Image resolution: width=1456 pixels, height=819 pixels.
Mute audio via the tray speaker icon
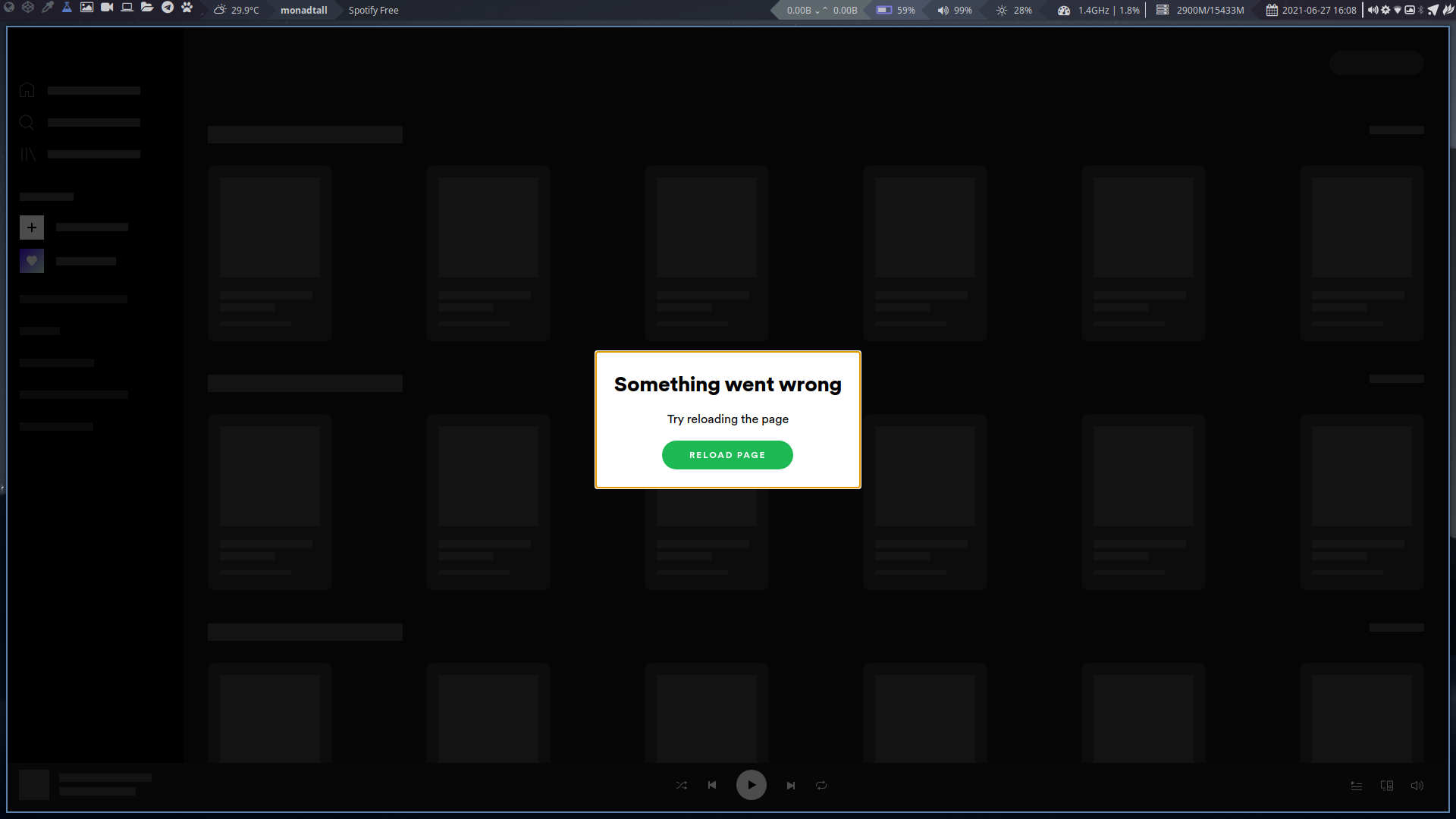pos(1373,10)
